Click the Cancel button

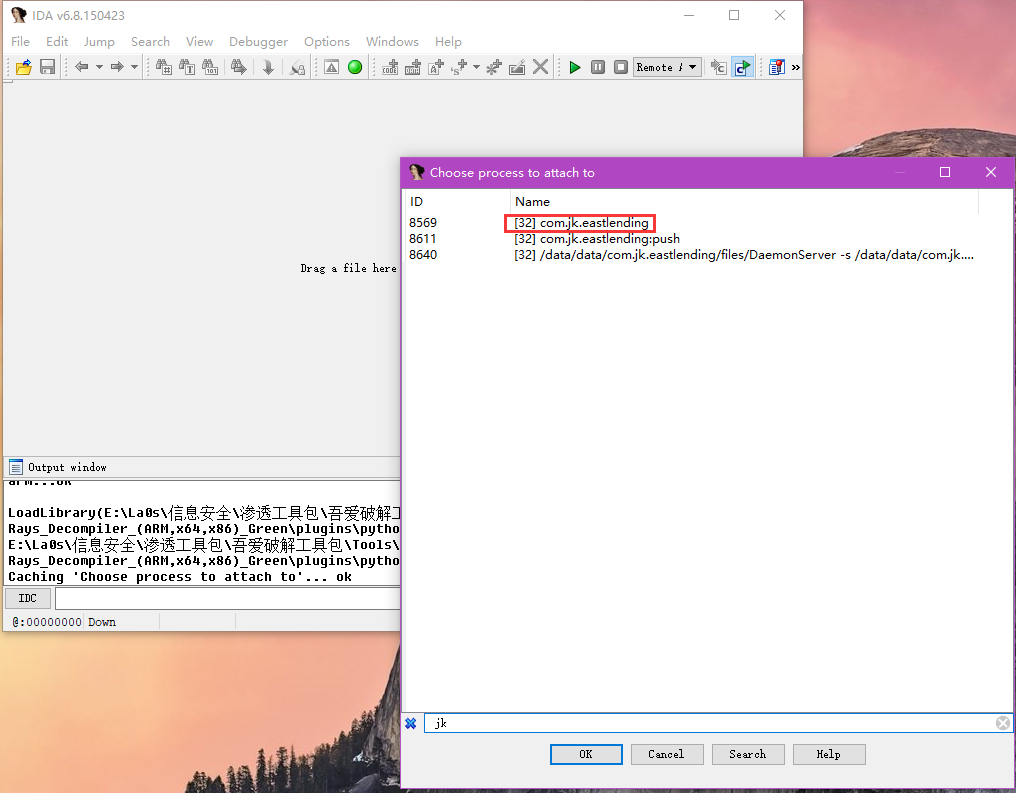point(667,754)
